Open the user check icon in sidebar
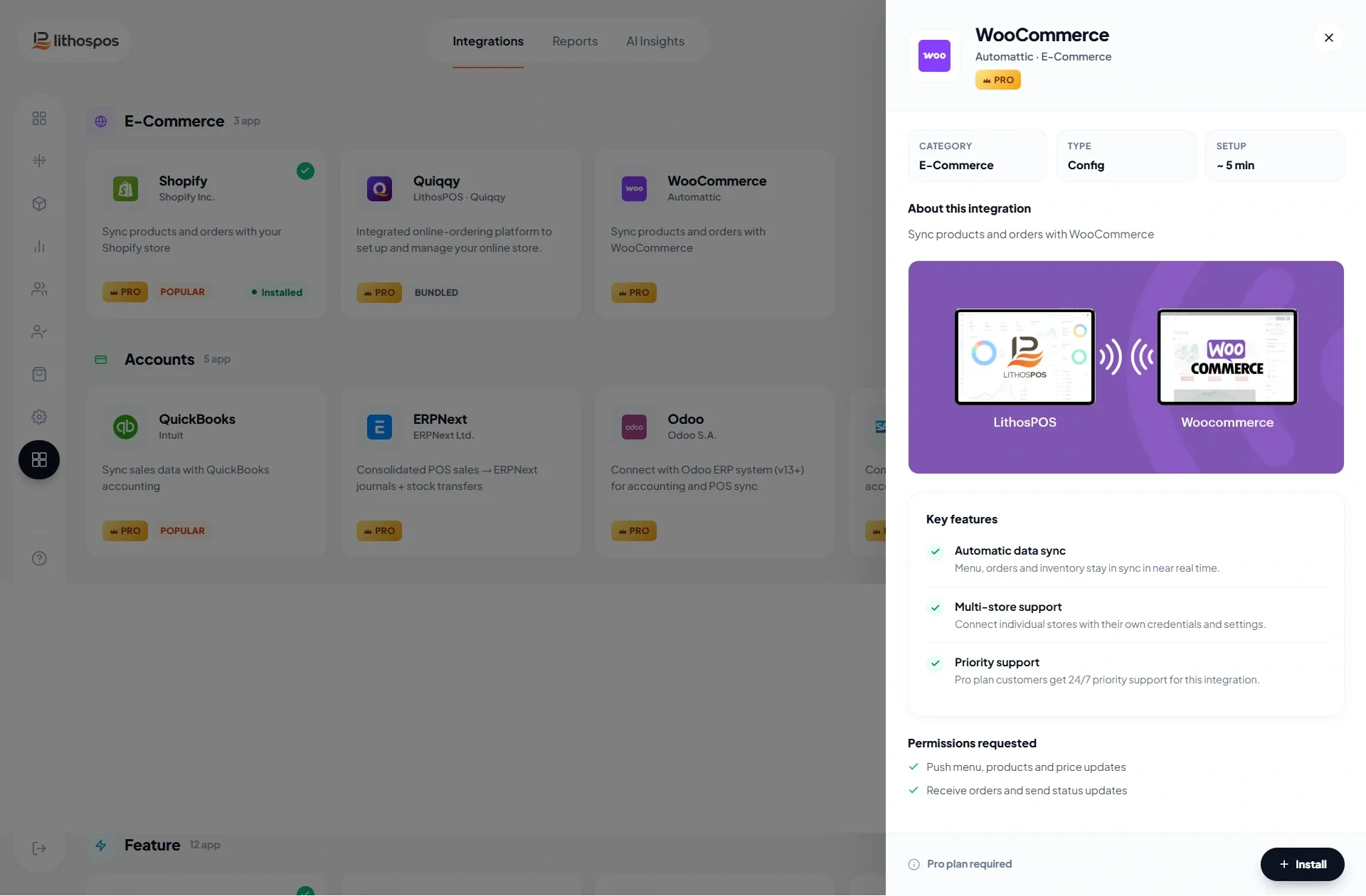1366x896 pixels. pyautogui.click(x=39, y=331)
